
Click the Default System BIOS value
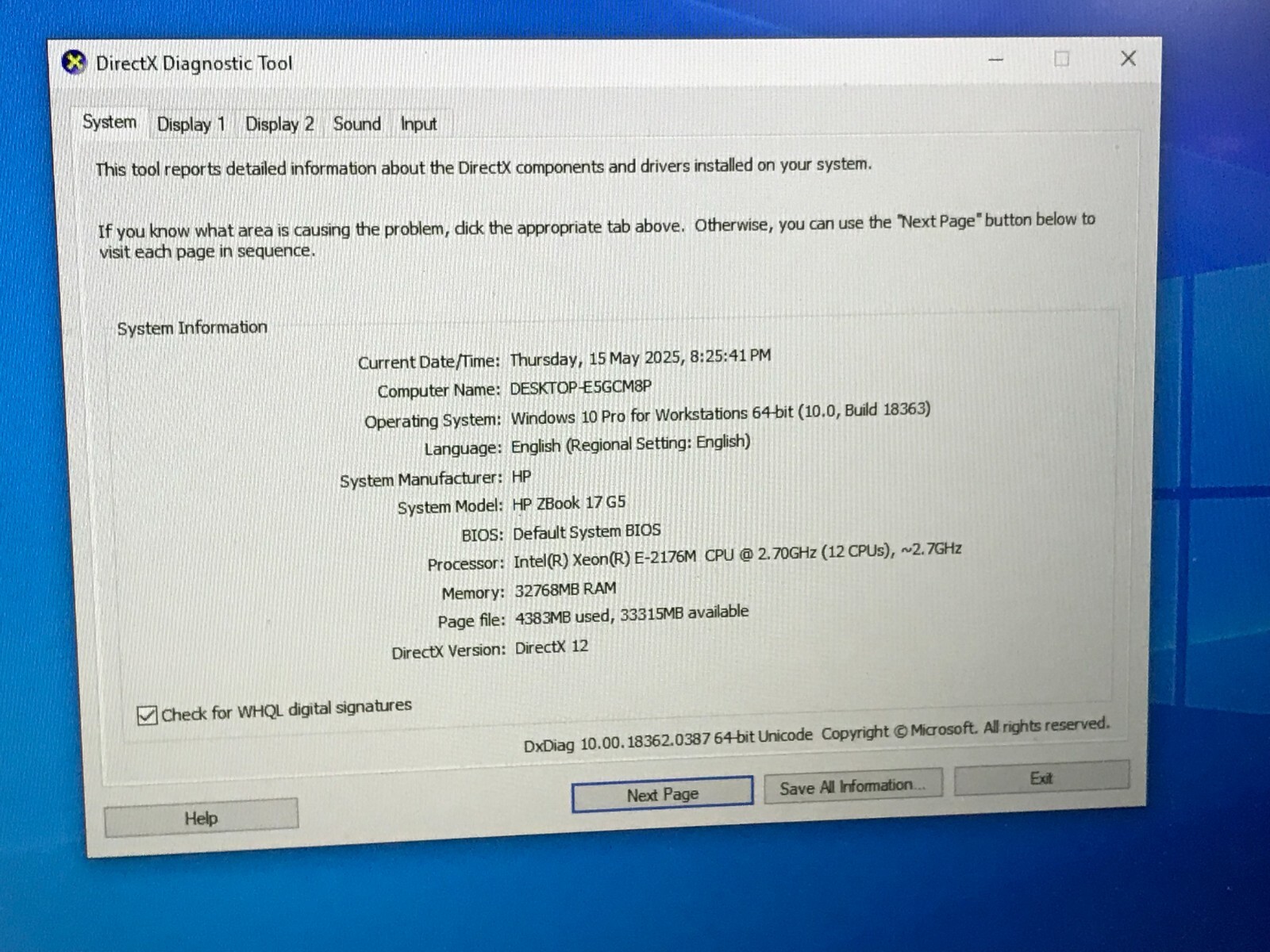pos(587,532)
